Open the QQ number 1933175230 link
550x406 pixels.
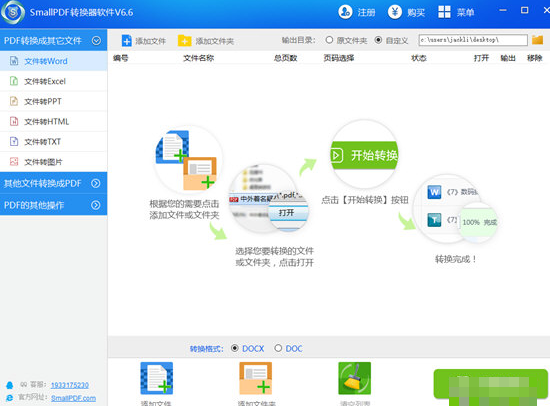coord(69,385)
